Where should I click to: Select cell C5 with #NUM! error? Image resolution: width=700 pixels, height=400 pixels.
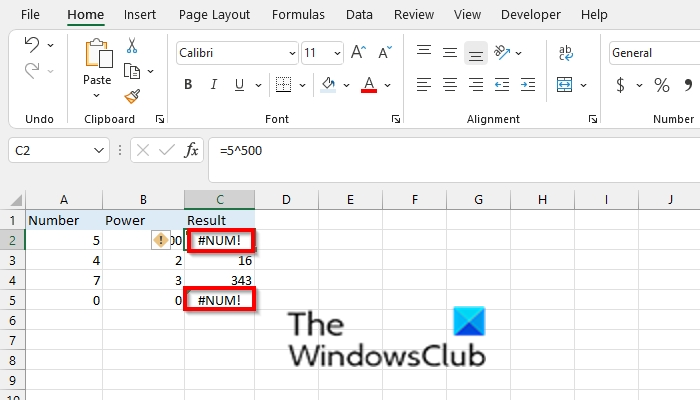220,300
